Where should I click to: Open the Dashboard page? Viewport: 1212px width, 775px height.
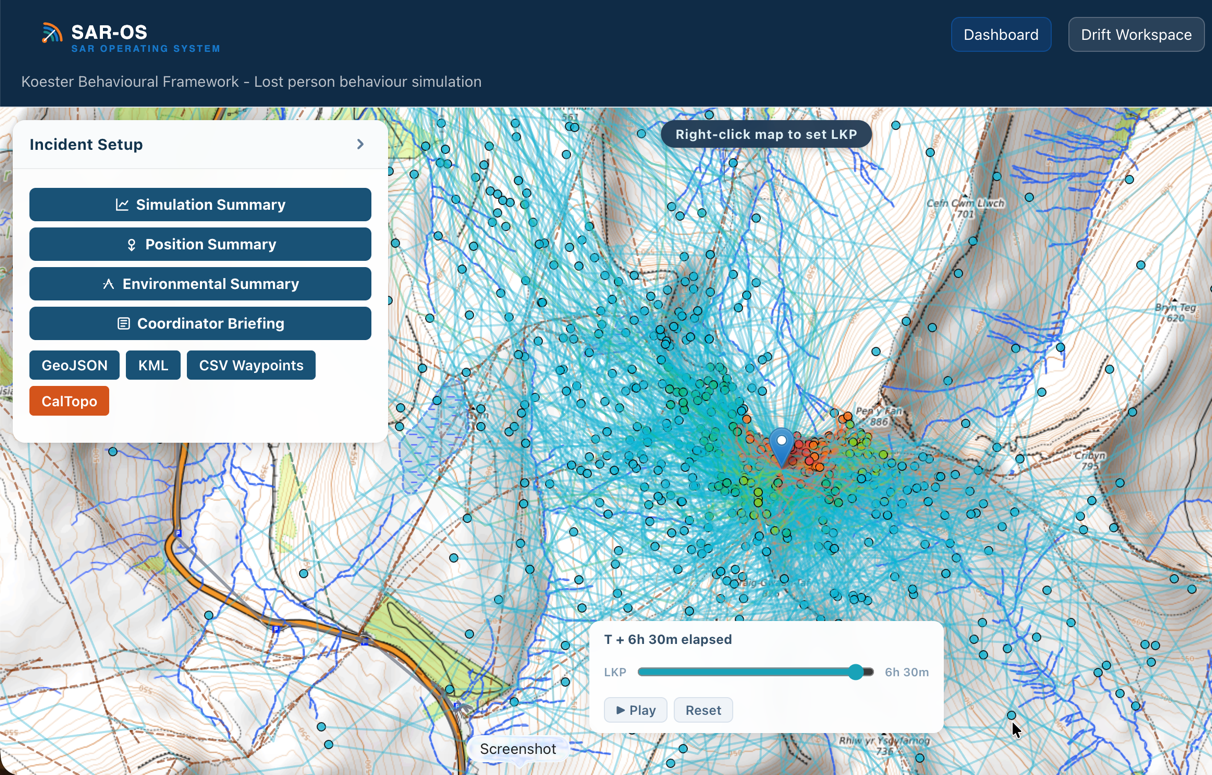pyautogui.click(x=1001, y=34)
